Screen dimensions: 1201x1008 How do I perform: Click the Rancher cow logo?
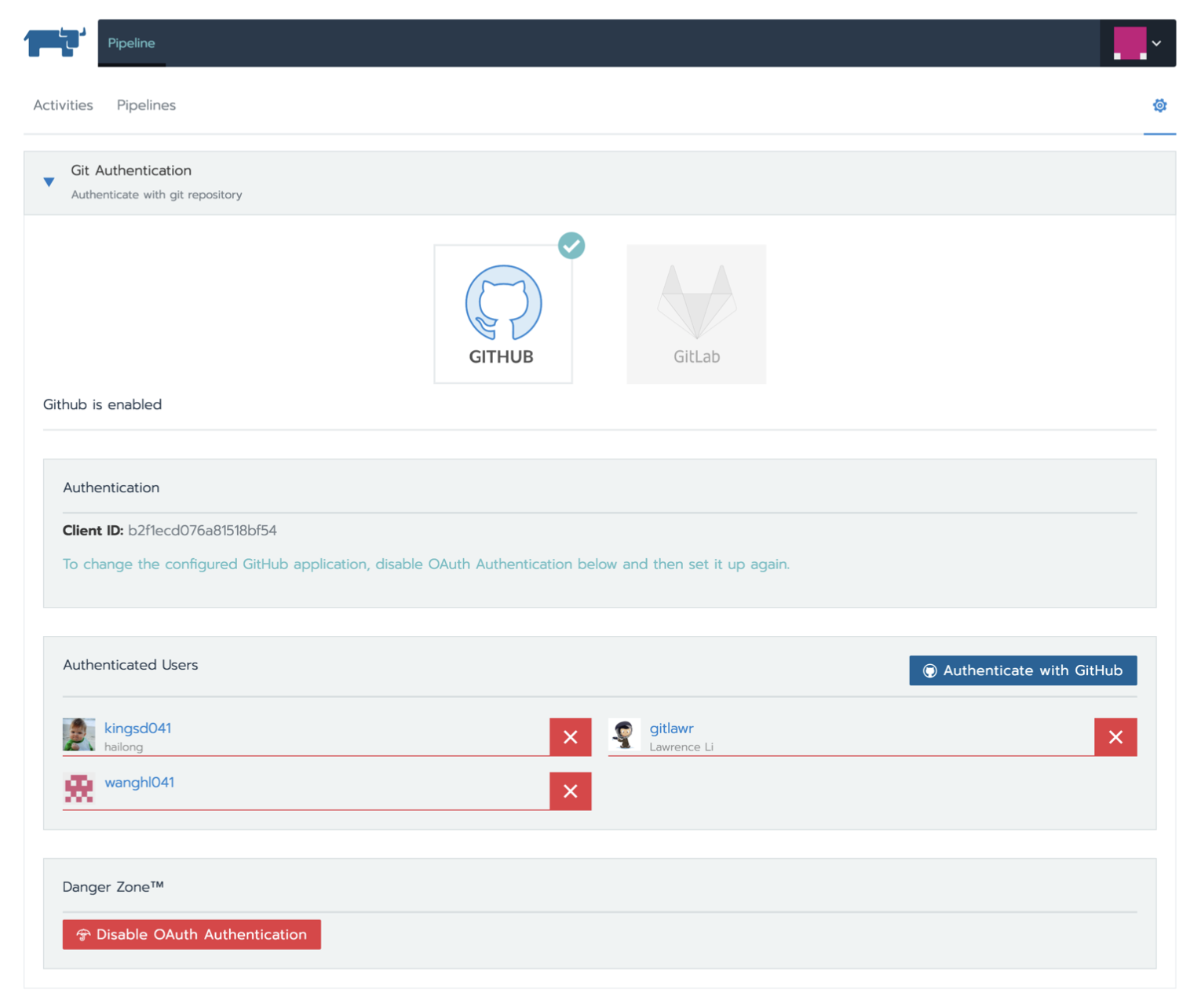(x=54, y=42)
